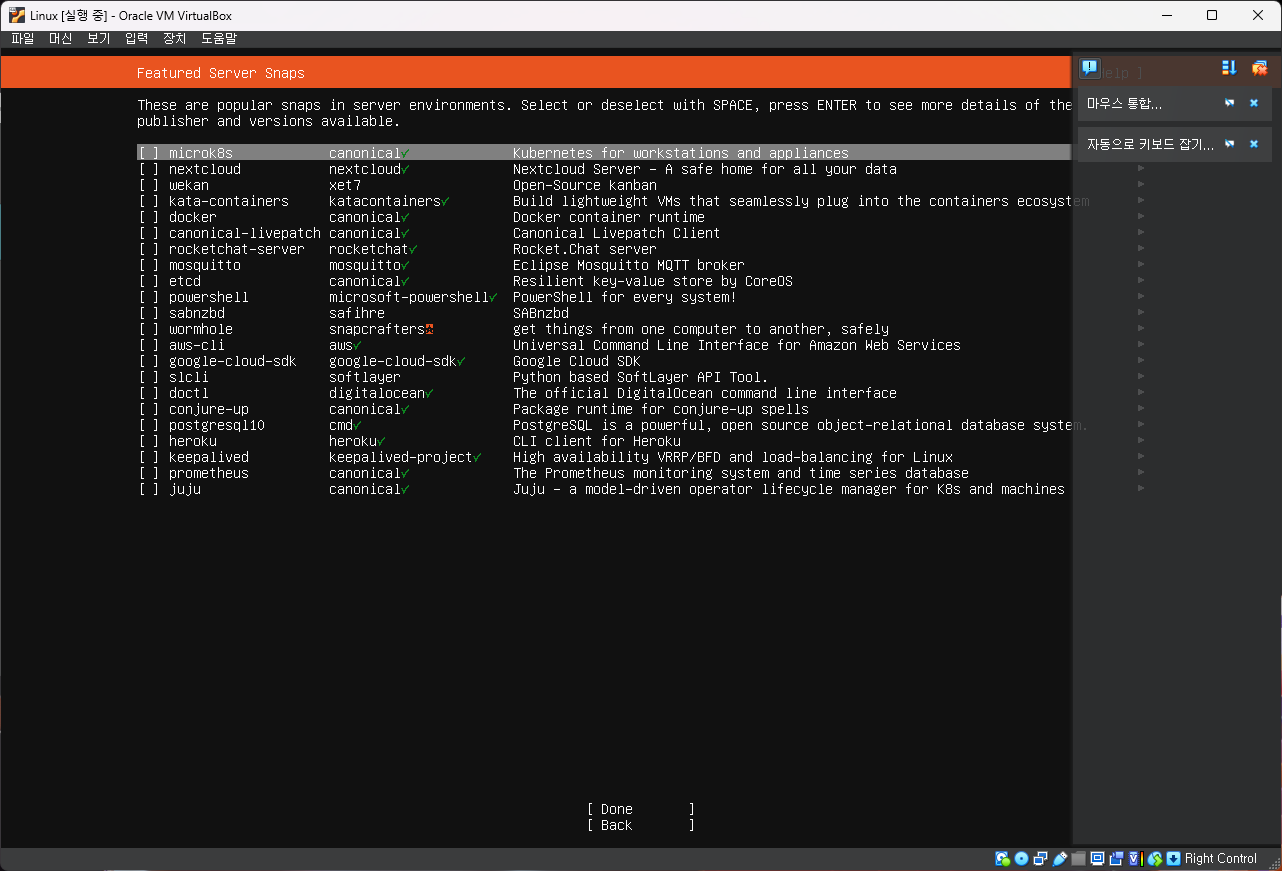Click the VirtualBox title bar icon
This screenshot has height=871, width=1282.
(x=17, y=15)
